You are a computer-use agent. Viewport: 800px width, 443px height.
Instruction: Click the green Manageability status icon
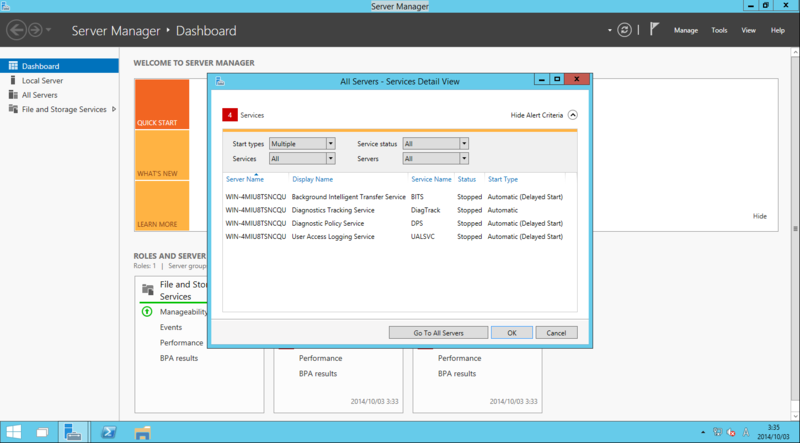coord(147,311)
